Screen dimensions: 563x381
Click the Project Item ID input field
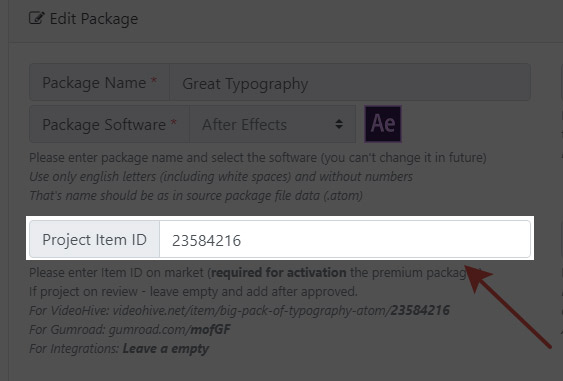345,240
